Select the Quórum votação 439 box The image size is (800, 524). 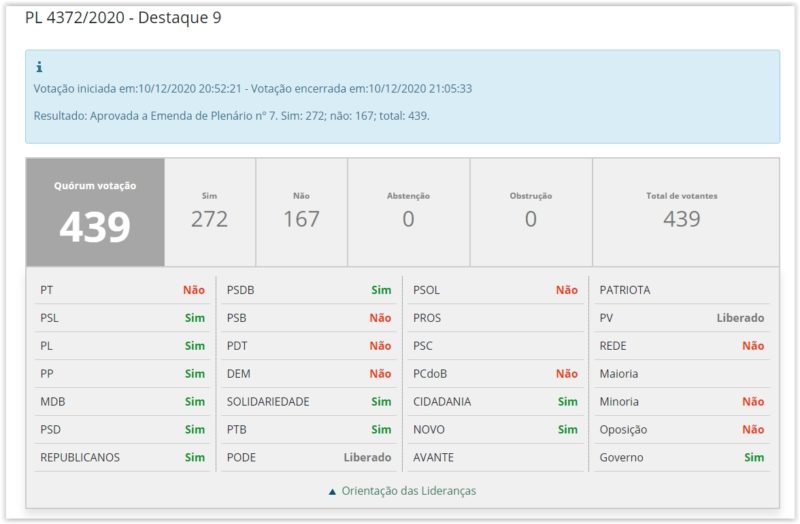(95, 212)
